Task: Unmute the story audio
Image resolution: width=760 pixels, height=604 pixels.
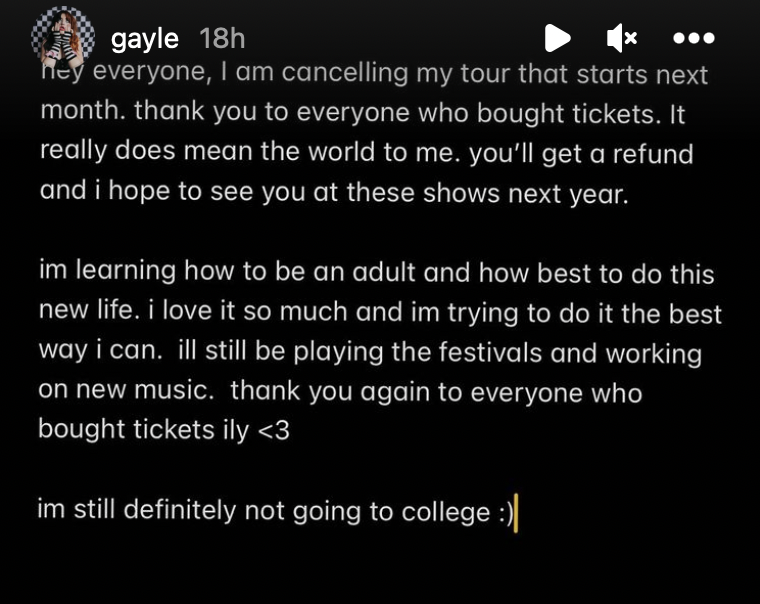Action: click(x=621, y=38)
